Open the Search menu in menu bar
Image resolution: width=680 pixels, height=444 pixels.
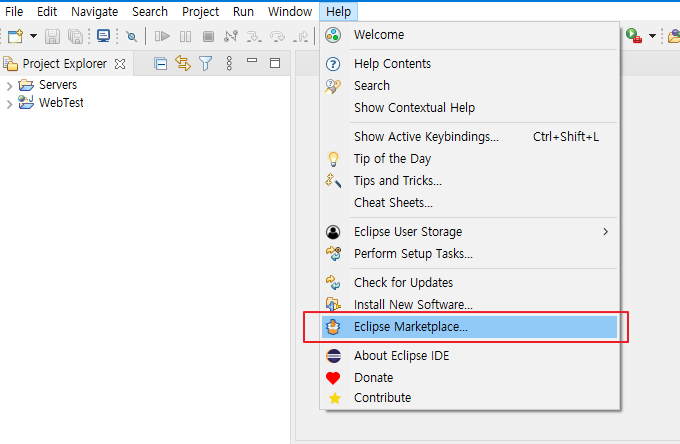(x=150, y=12)
